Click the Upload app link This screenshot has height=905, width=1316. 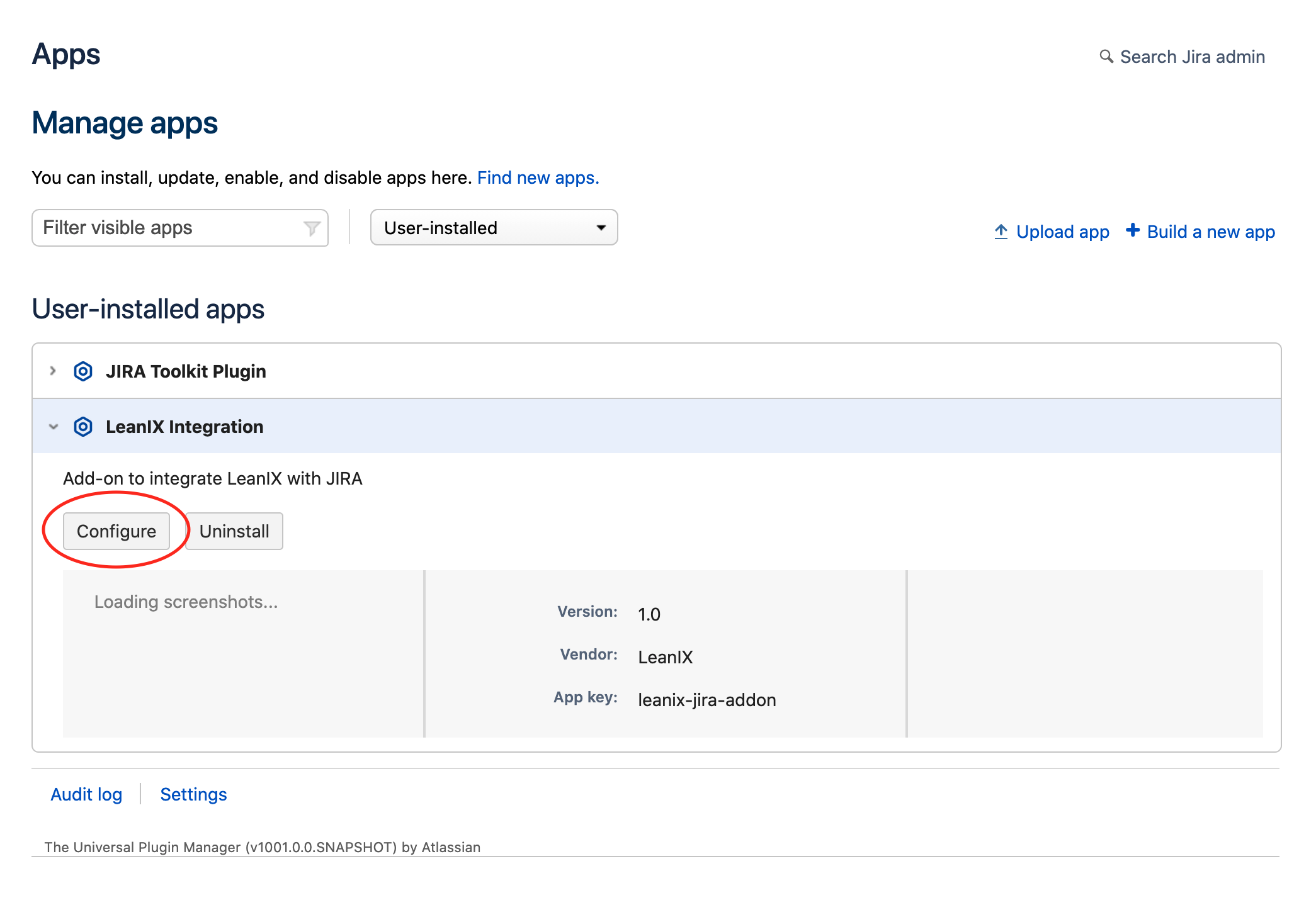pyautogui.click(x=1062, y=232)
